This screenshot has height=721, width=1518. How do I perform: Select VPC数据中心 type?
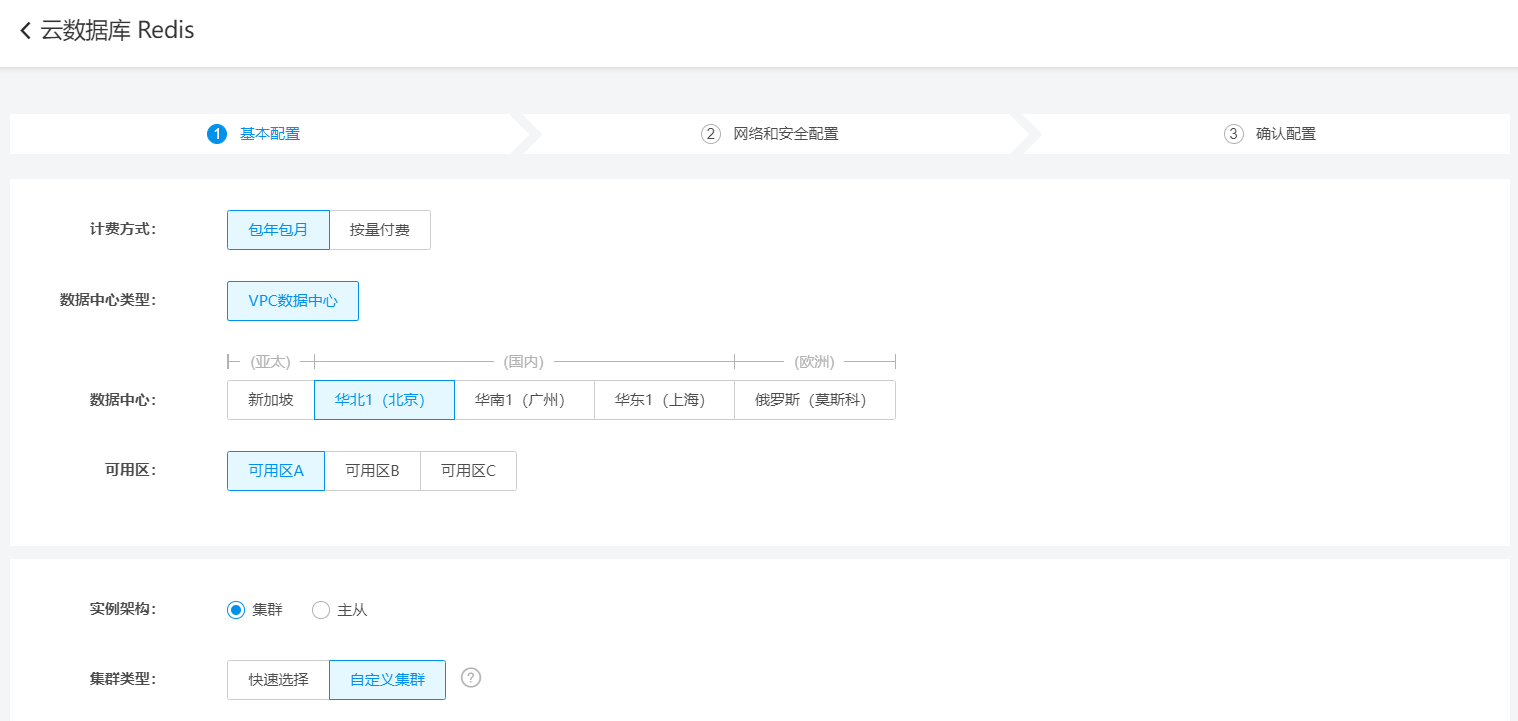[x=293, y=301]
